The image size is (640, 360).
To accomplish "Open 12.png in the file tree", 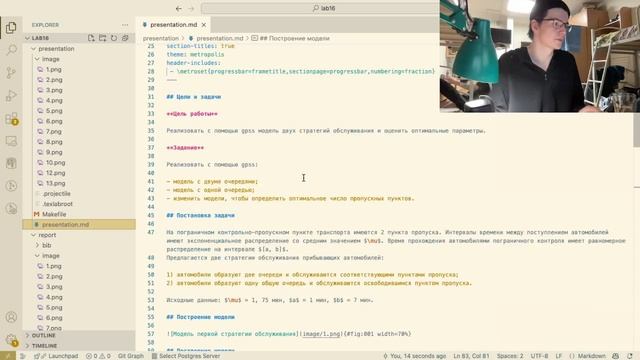I will pyautogui.click(x=56, y=173).
